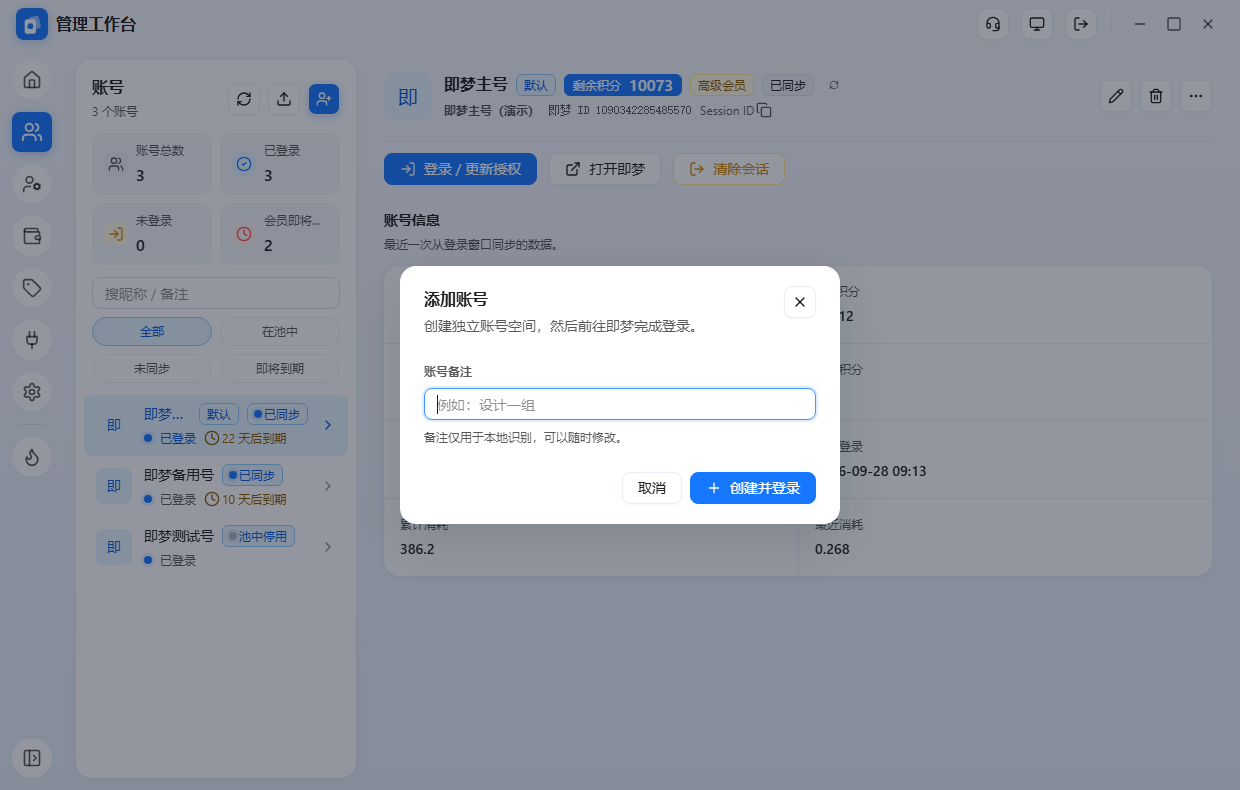Click the 搜昵称 / 备注 search box
Image resolution: width=1240 pixels, height=790 pixels.
tap(216, 294)
